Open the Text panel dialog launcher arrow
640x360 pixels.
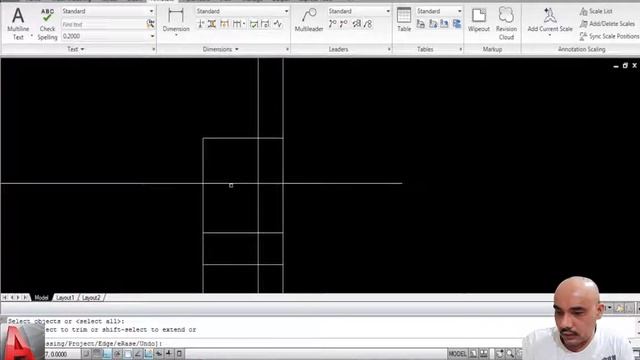[x=153, y=49]
